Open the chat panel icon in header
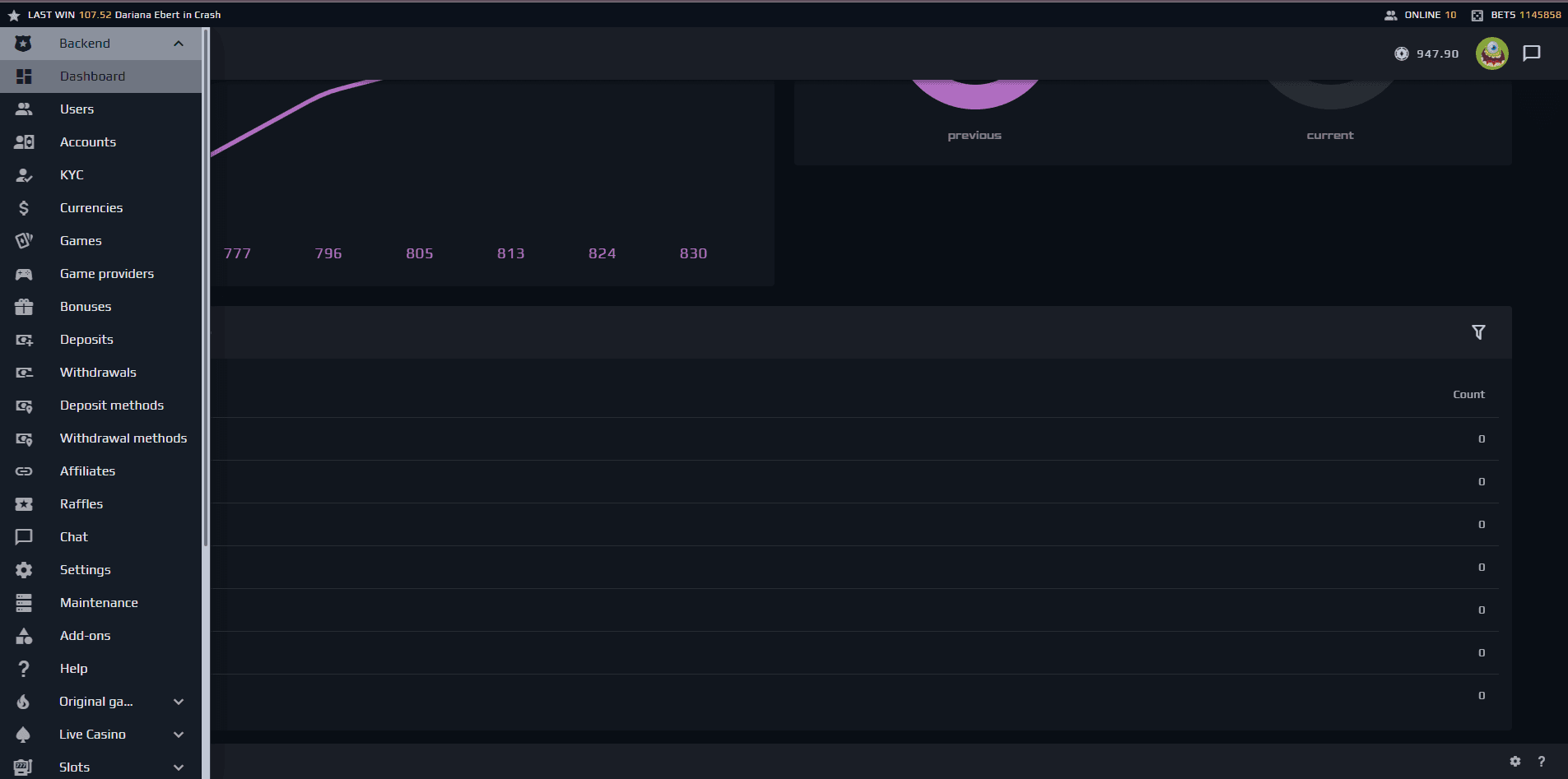1568x779 pixels. tap(1531, 53)
